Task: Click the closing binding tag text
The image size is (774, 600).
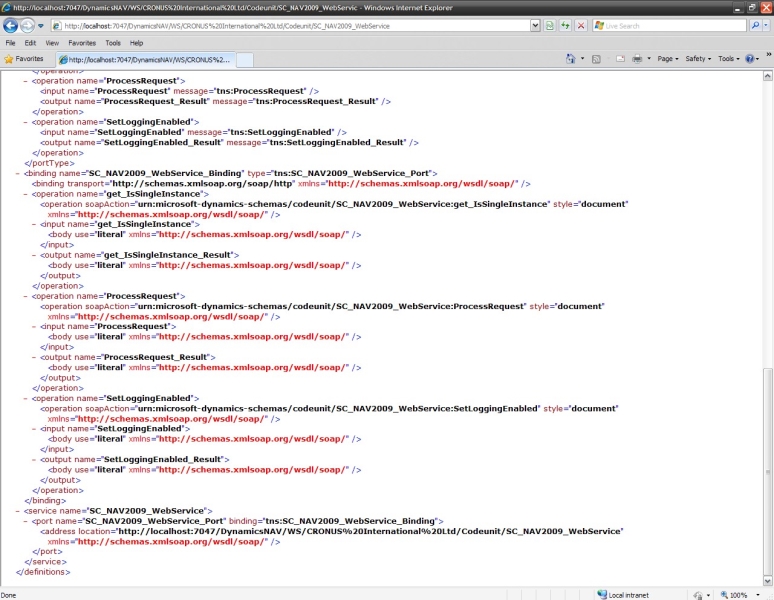Action: coord(45,500)
